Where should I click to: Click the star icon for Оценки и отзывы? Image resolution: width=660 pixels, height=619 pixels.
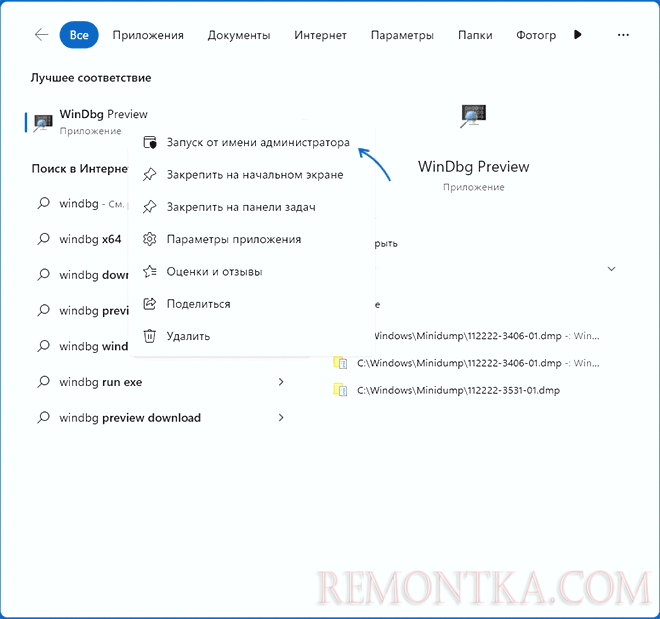[150, 271]
